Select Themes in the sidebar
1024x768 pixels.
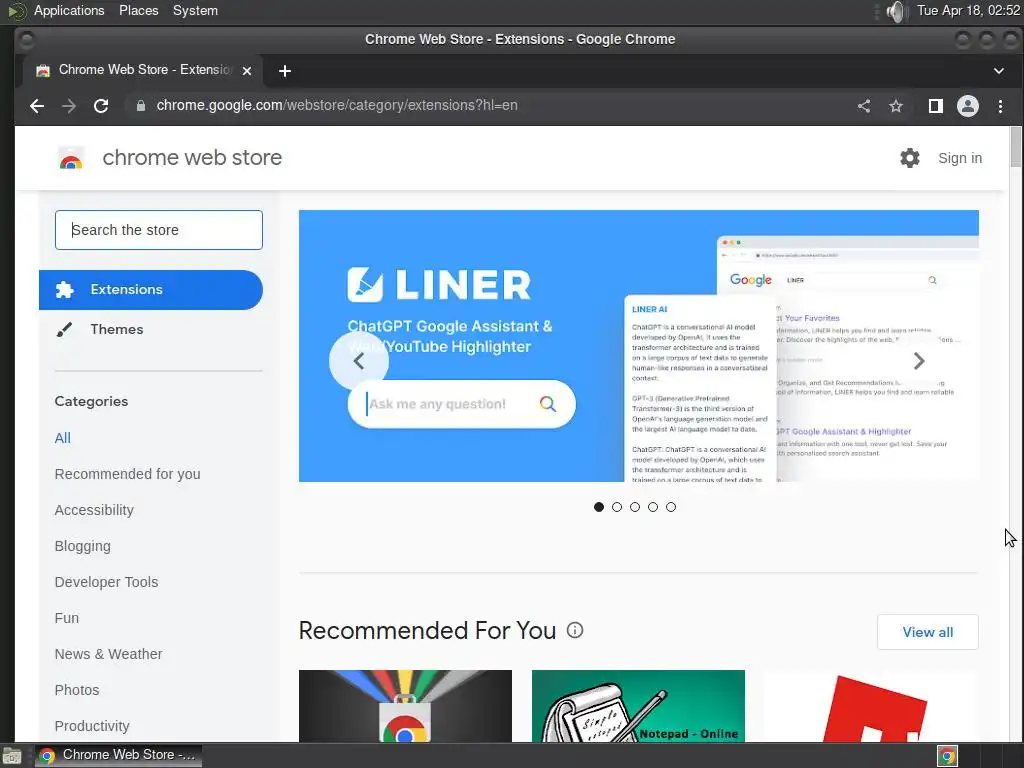[x=116, y=330]
